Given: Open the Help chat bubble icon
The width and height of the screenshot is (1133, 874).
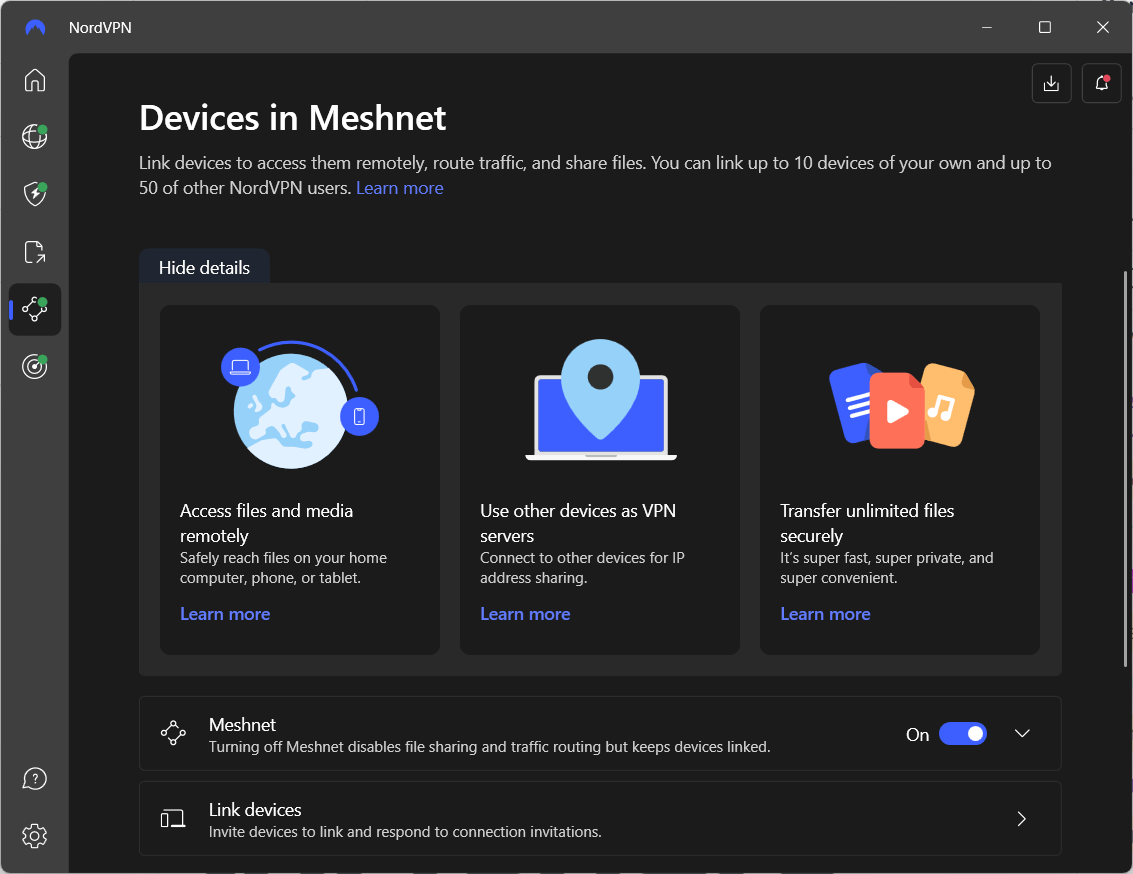Looking at the screenshot, I should point(35,779).
